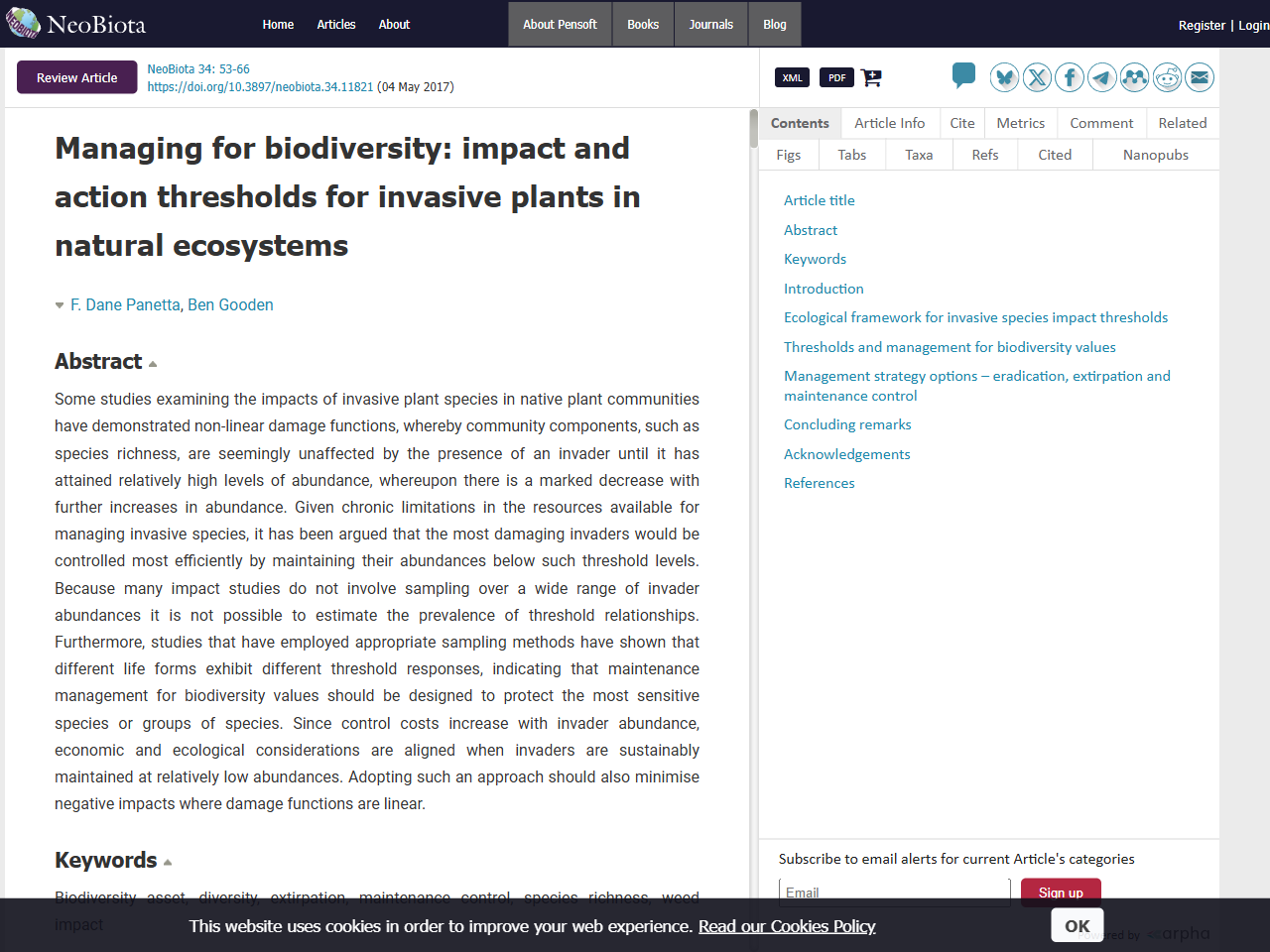Type an address in the Email field
The height and width of the screenshot is (952, 1270).
893,892
